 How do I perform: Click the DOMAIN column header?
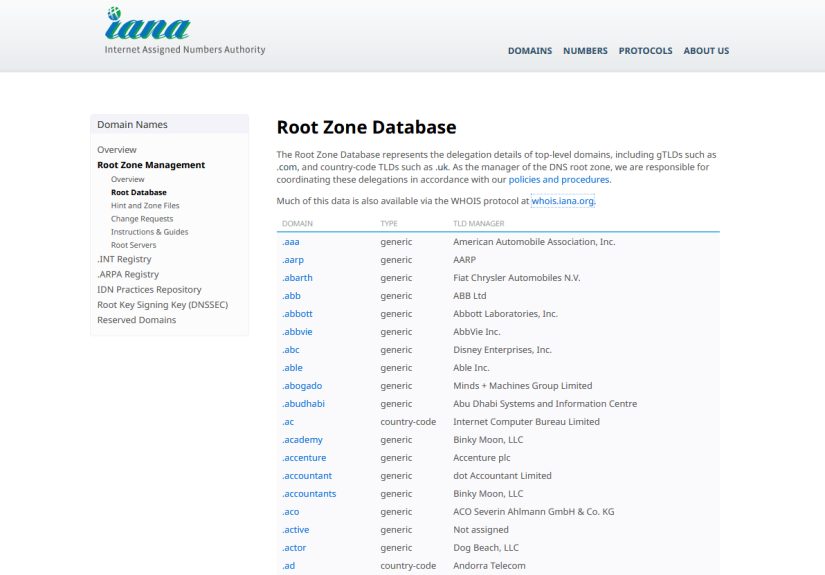[297, 224]
